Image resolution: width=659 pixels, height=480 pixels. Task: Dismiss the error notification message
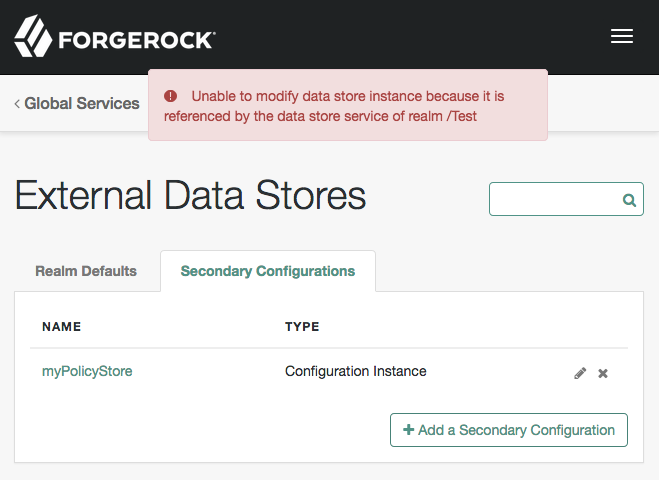[x=348, y=105]
